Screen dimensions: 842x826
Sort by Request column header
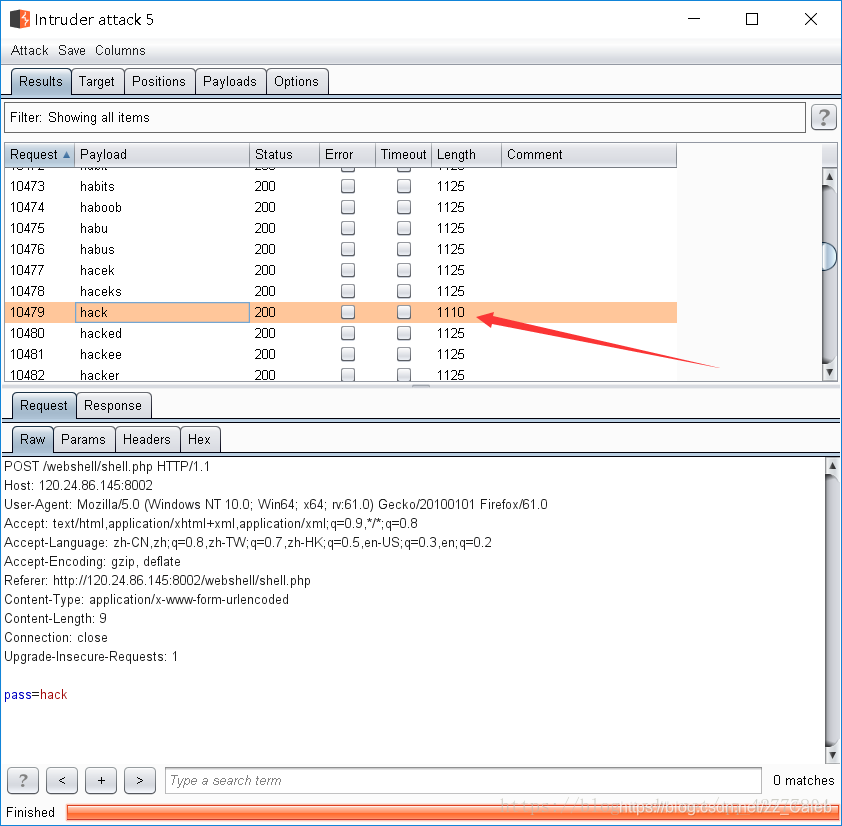[39, 155]
